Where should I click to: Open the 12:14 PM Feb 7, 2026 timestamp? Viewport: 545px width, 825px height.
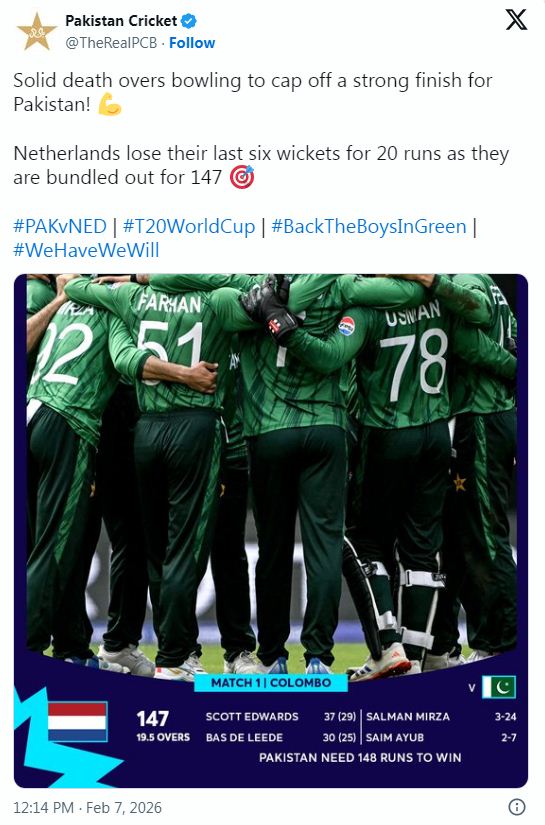point(87,807)
